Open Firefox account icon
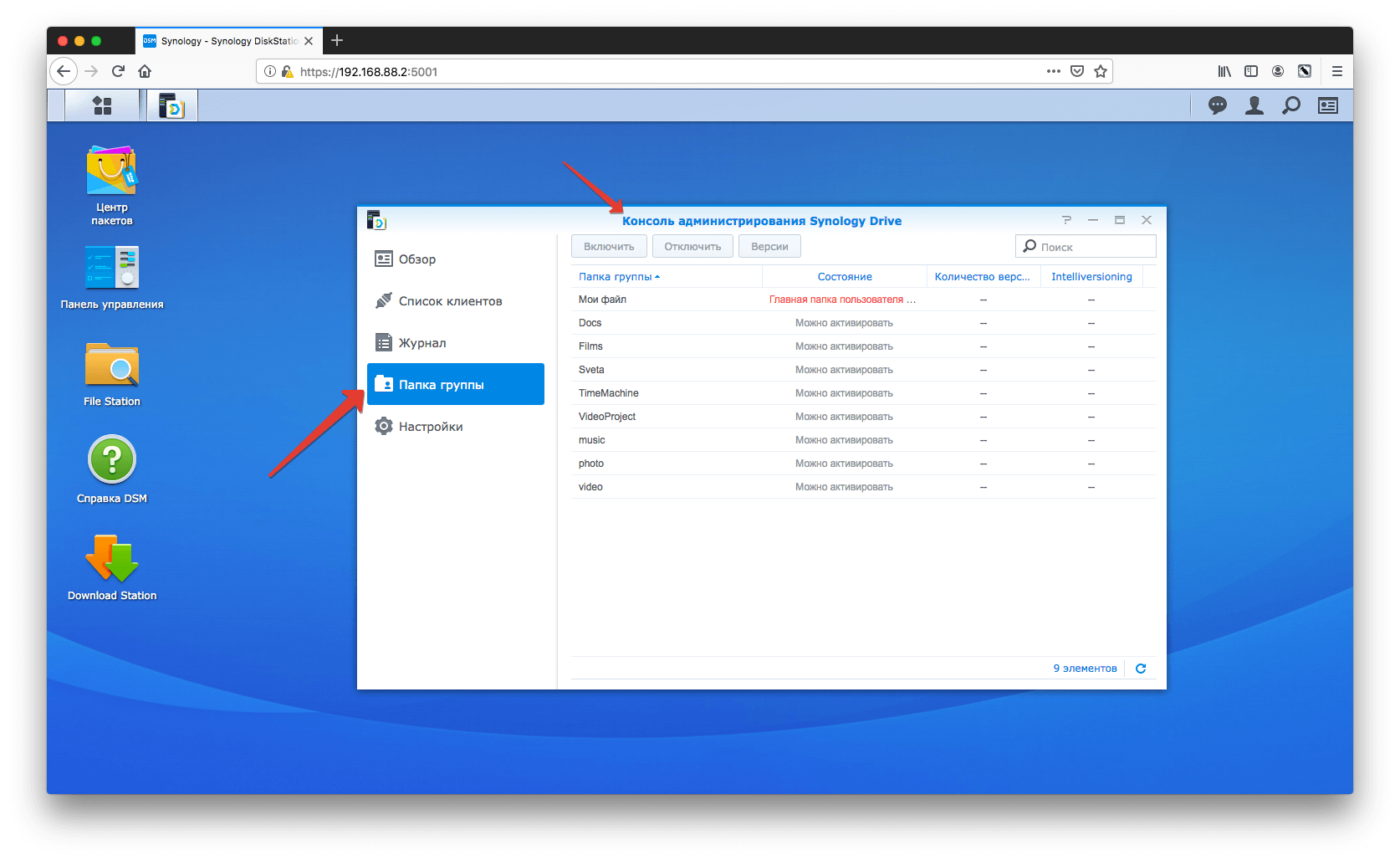Viewport: 1400px width, 861px height. 1278,71
